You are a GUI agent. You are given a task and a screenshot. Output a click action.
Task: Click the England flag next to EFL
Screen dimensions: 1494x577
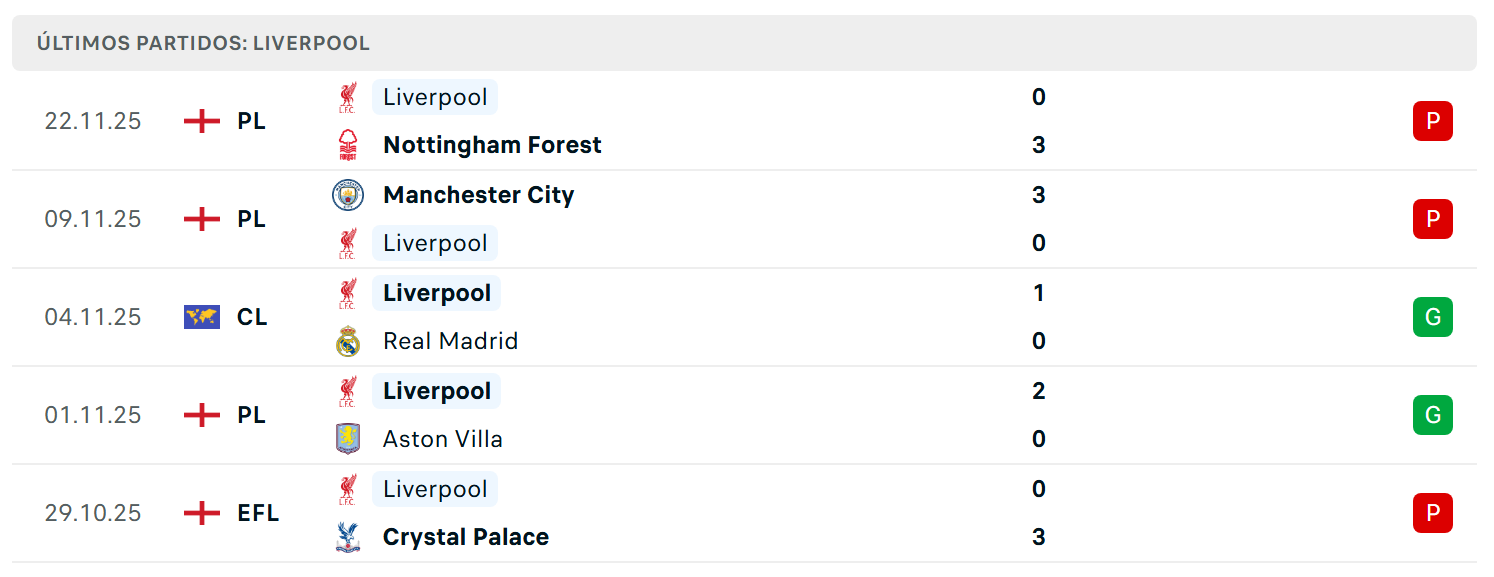coord(202,513)
